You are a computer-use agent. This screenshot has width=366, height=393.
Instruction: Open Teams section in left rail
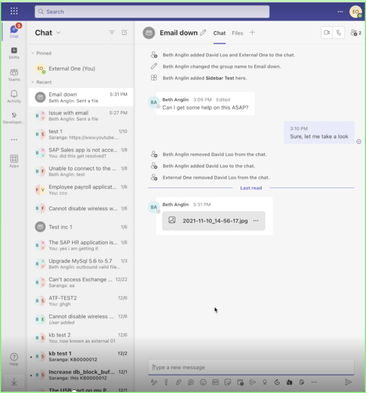(x=14, y=75)
